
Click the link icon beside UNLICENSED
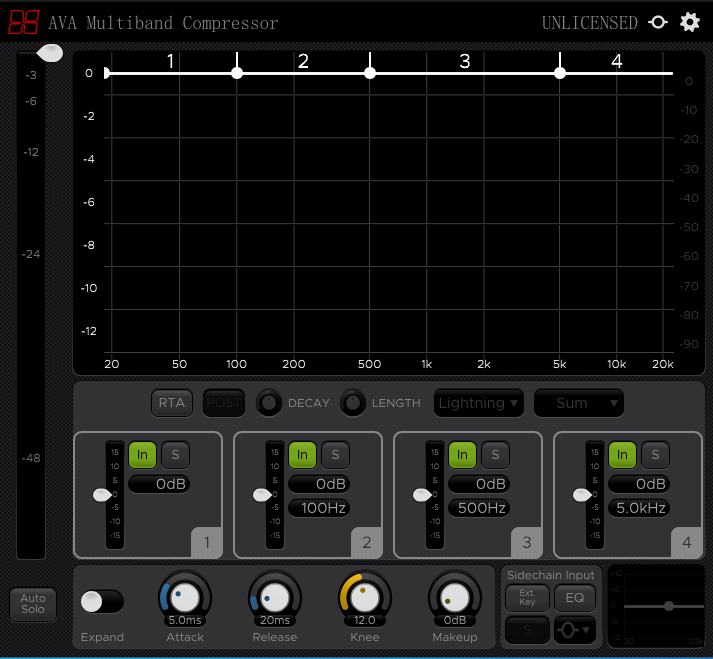pyautogui.click(x=658, y=22)
